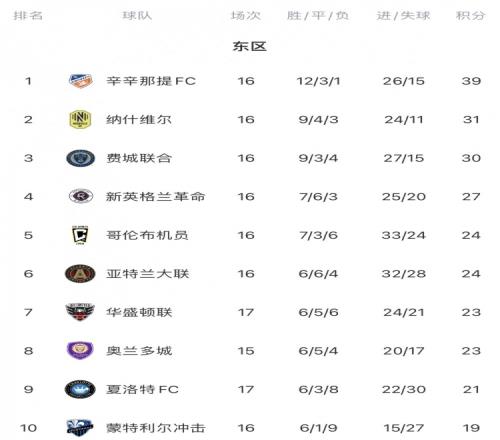500x440 pixels.
Task: Select the 费城联合 team name
Action: (139, 158)
